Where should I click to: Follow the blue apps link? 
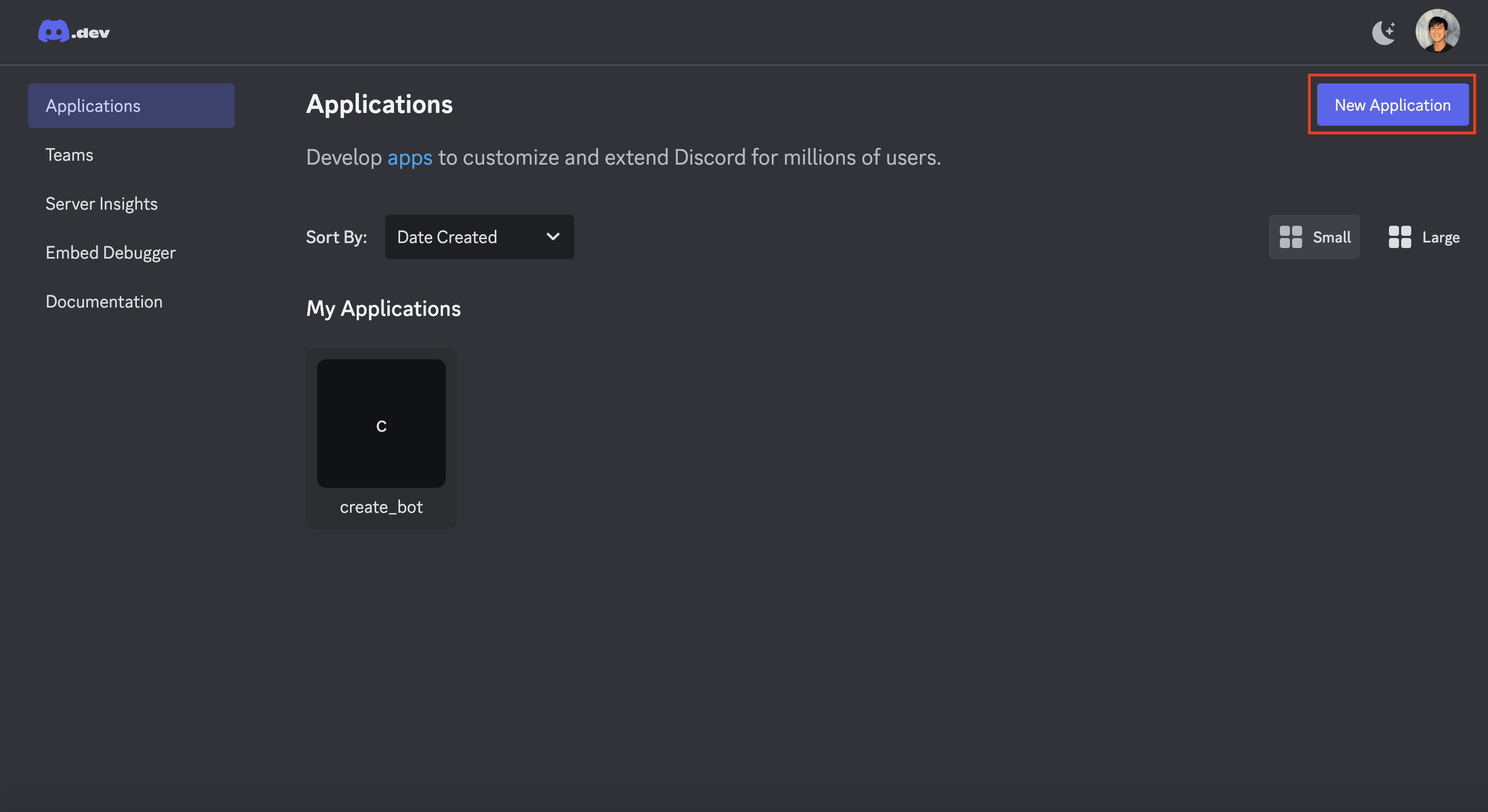click(409, 157)
